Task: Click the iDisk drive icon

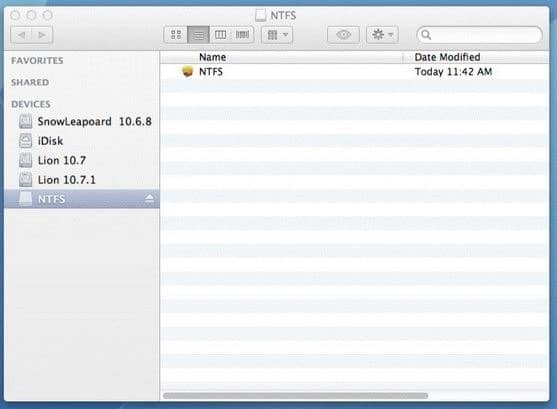Action: [x=25, y=141]
